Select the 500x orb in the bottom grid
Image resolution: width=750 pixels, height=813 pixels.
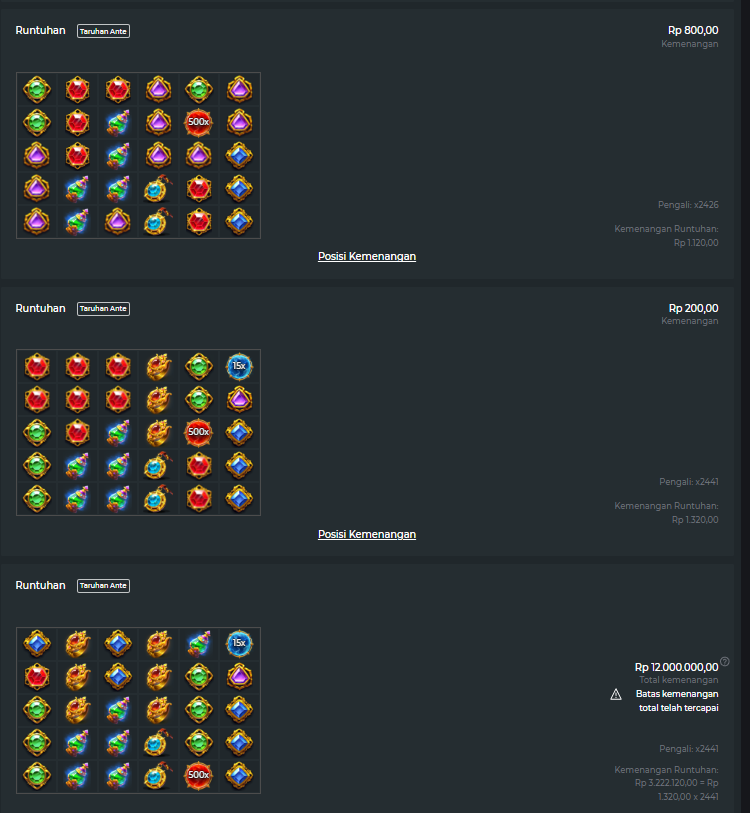(x=199, y=775)
